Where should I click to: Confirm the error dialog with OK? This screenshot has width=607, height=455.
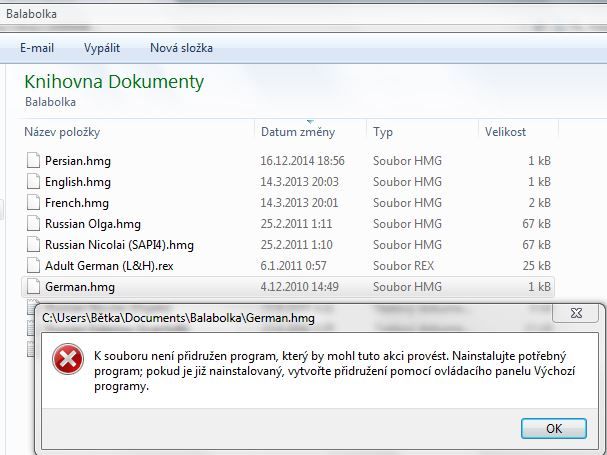click(554, 428)
